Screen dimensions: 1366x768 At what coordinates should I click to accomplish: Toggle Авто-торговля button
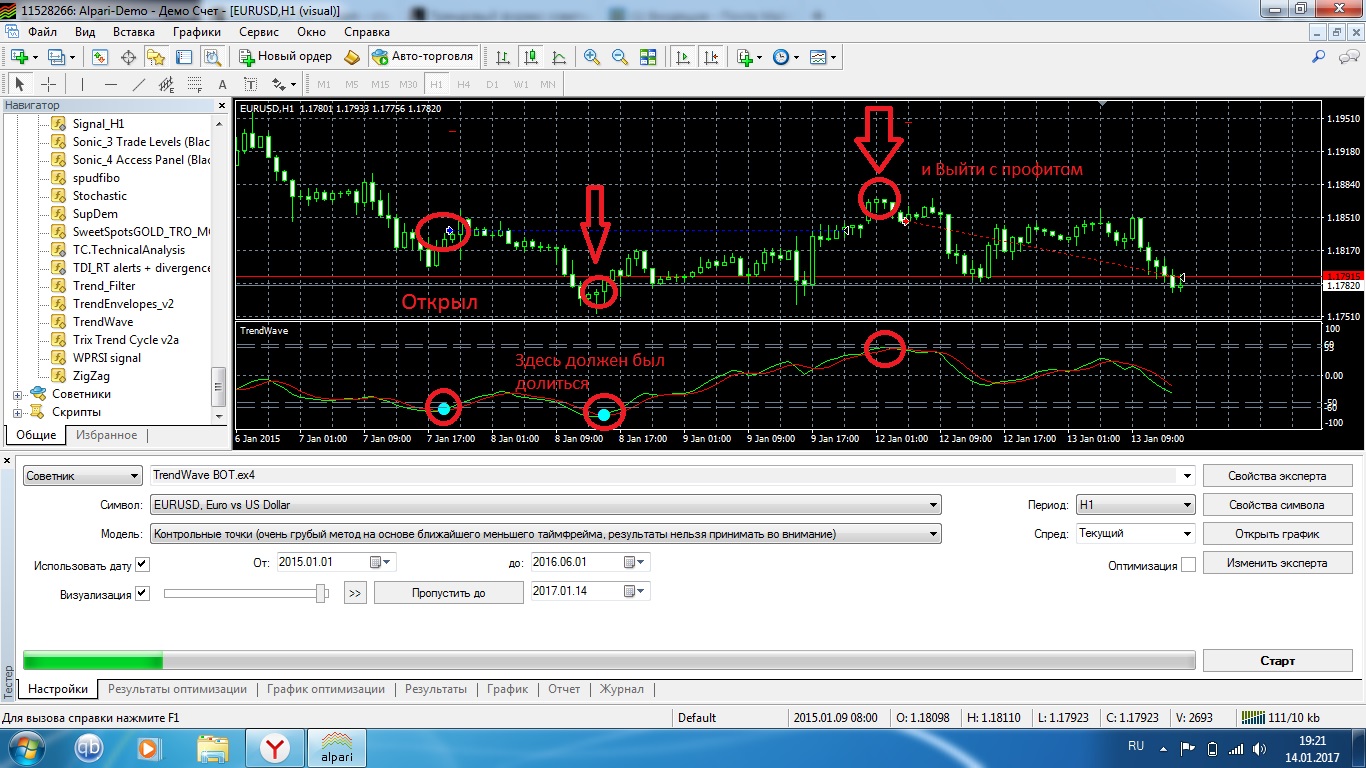pos(424,57)
